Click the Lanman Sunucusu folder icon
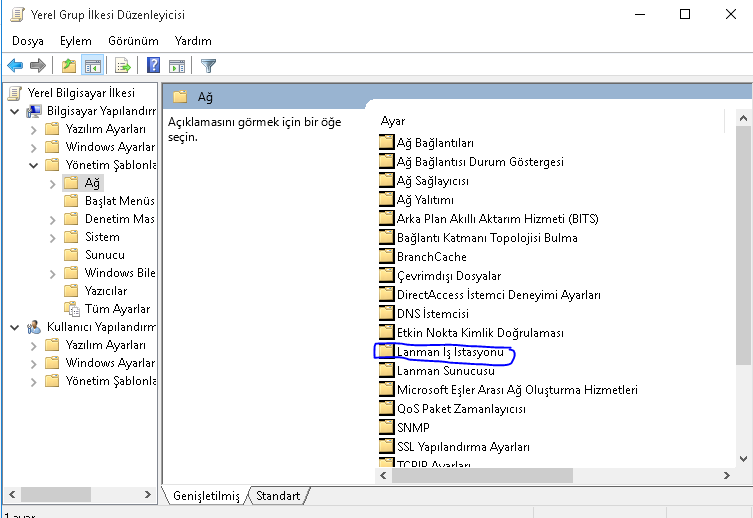 (x=386, y=370)
